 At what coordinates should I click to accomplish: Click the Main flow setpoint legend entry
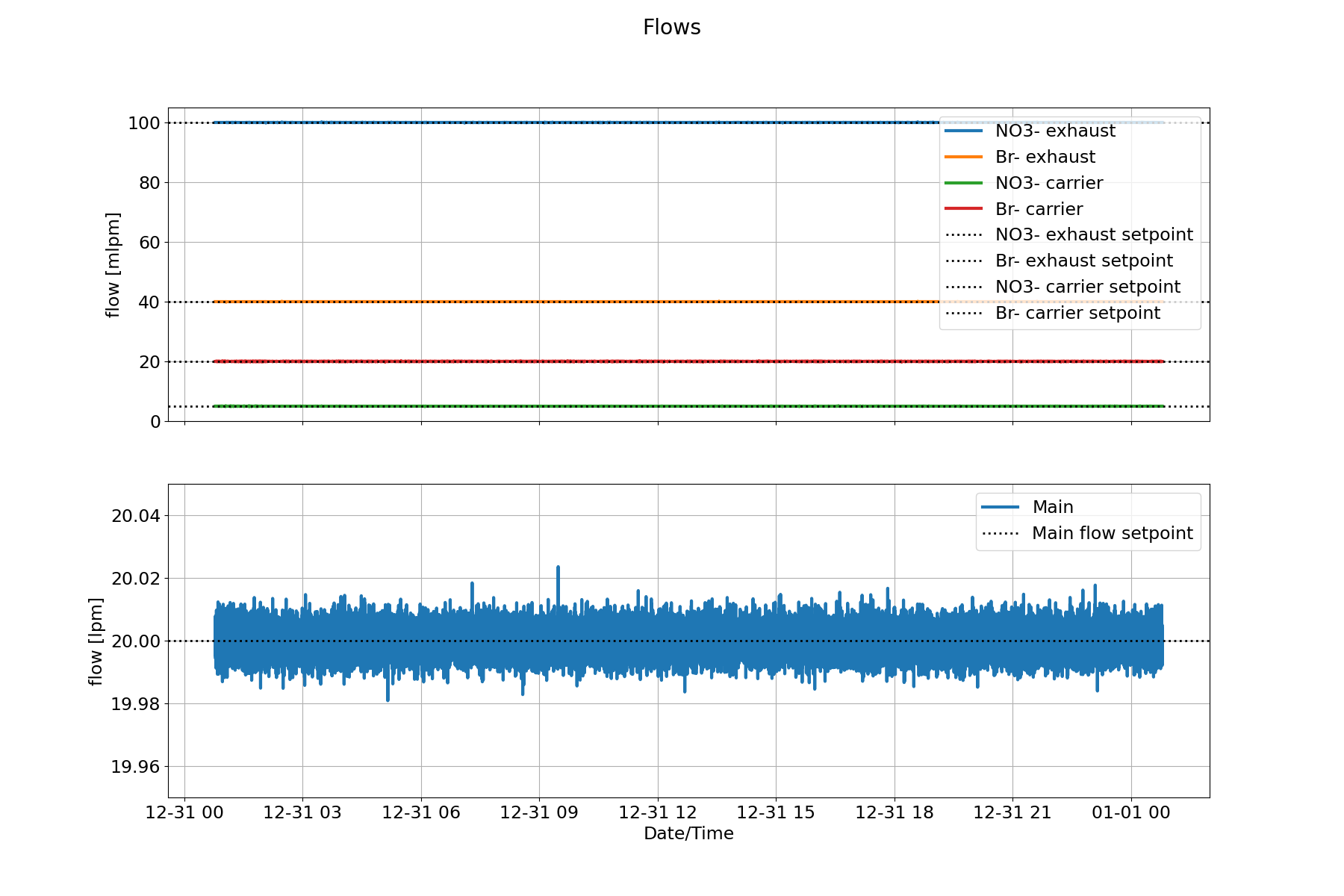[1087, 533]
